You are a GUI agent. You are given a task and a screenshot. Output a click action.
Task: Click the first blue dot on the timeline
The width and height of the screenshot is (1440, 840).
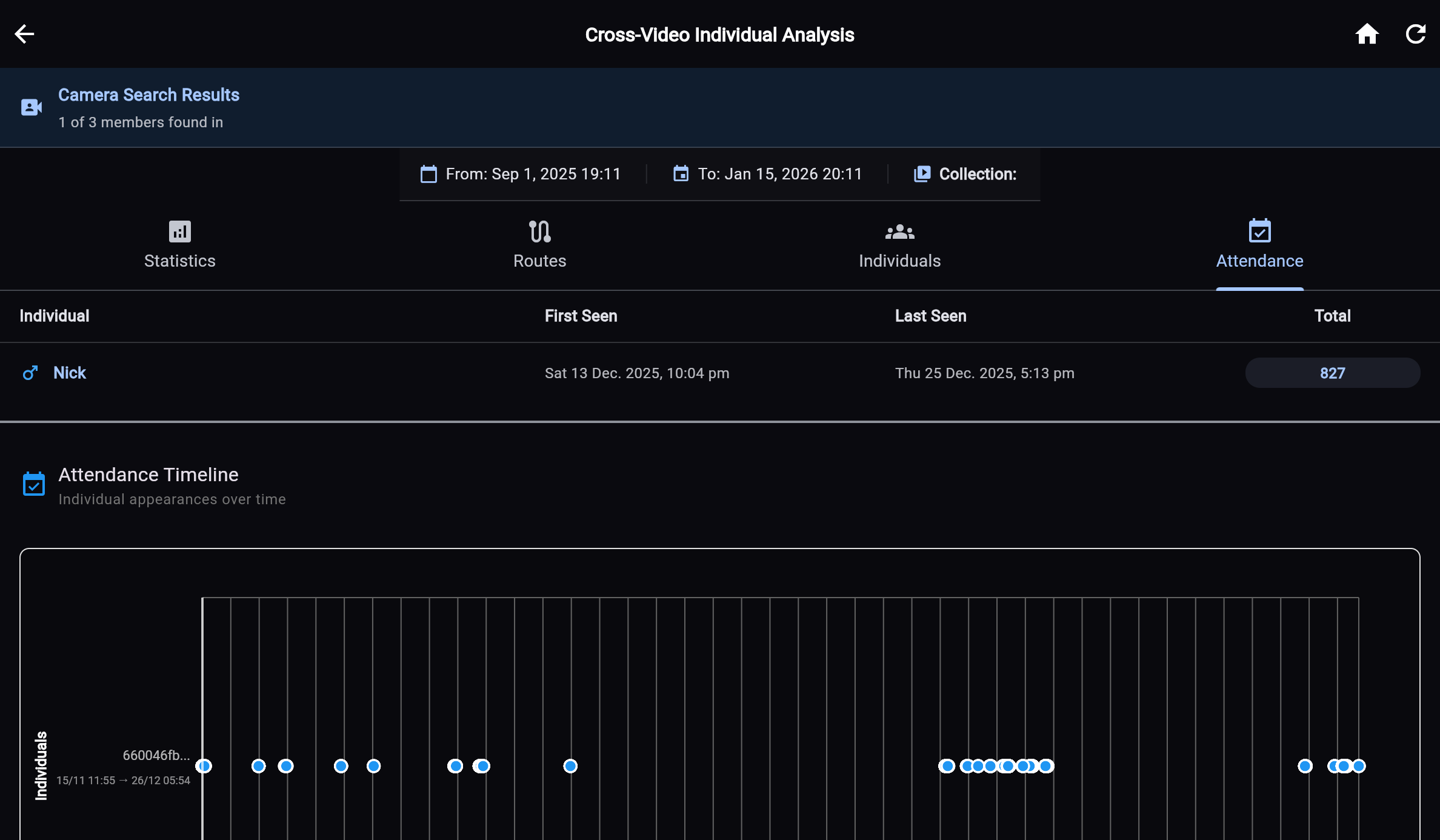[204, 766]
